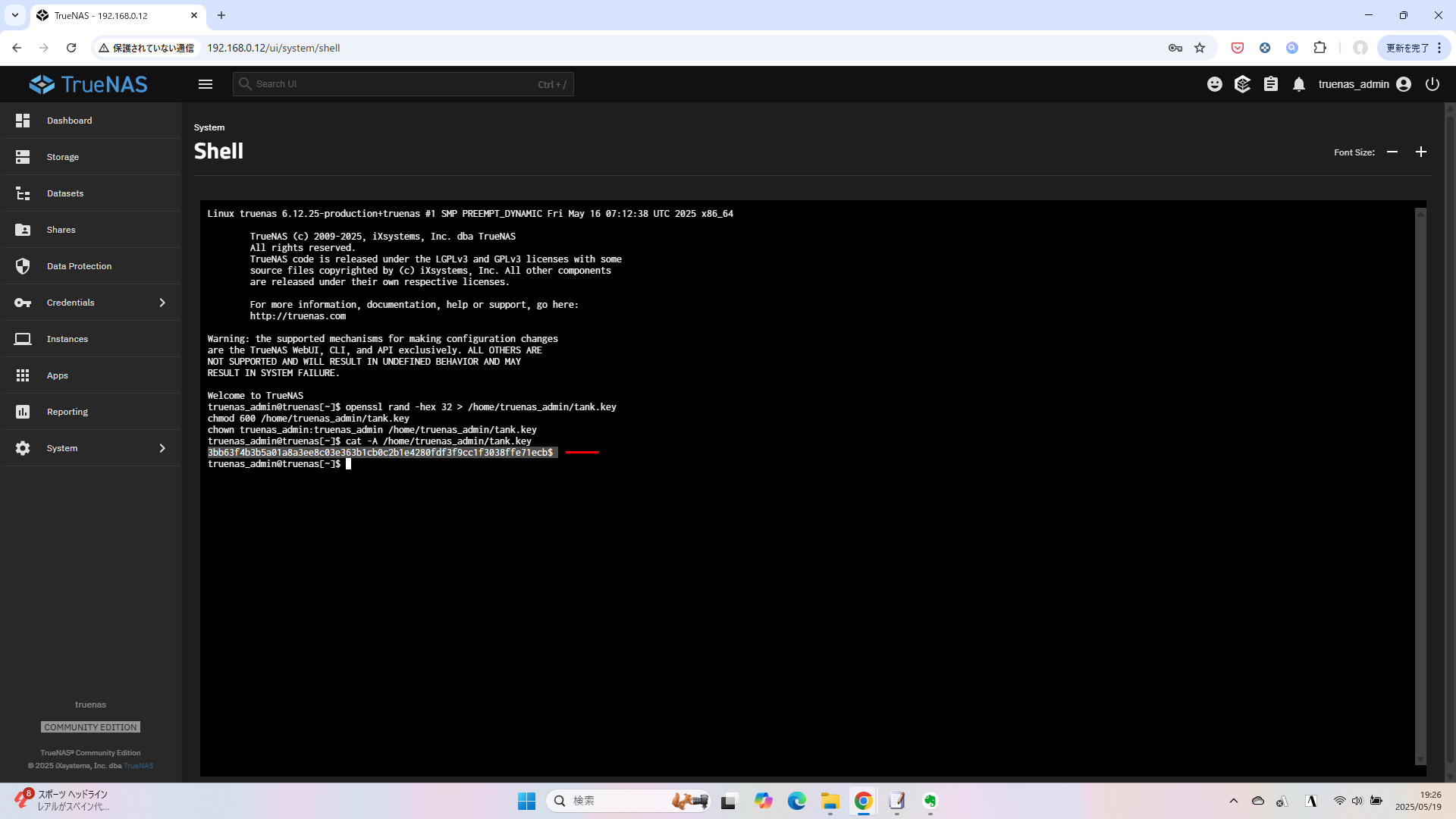Viewport: 1456px width, 819px height.
Task: Open the Windows Start menu
Action: (x=526, y=801)
